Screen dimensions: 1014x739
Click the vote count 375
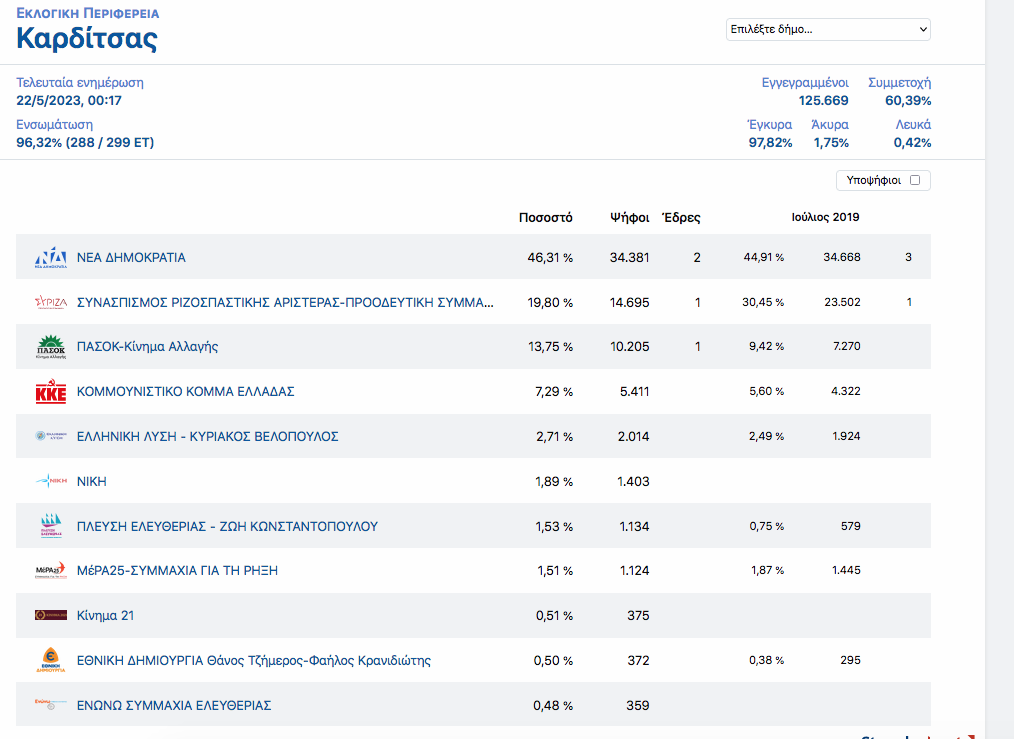coord(638,616)
